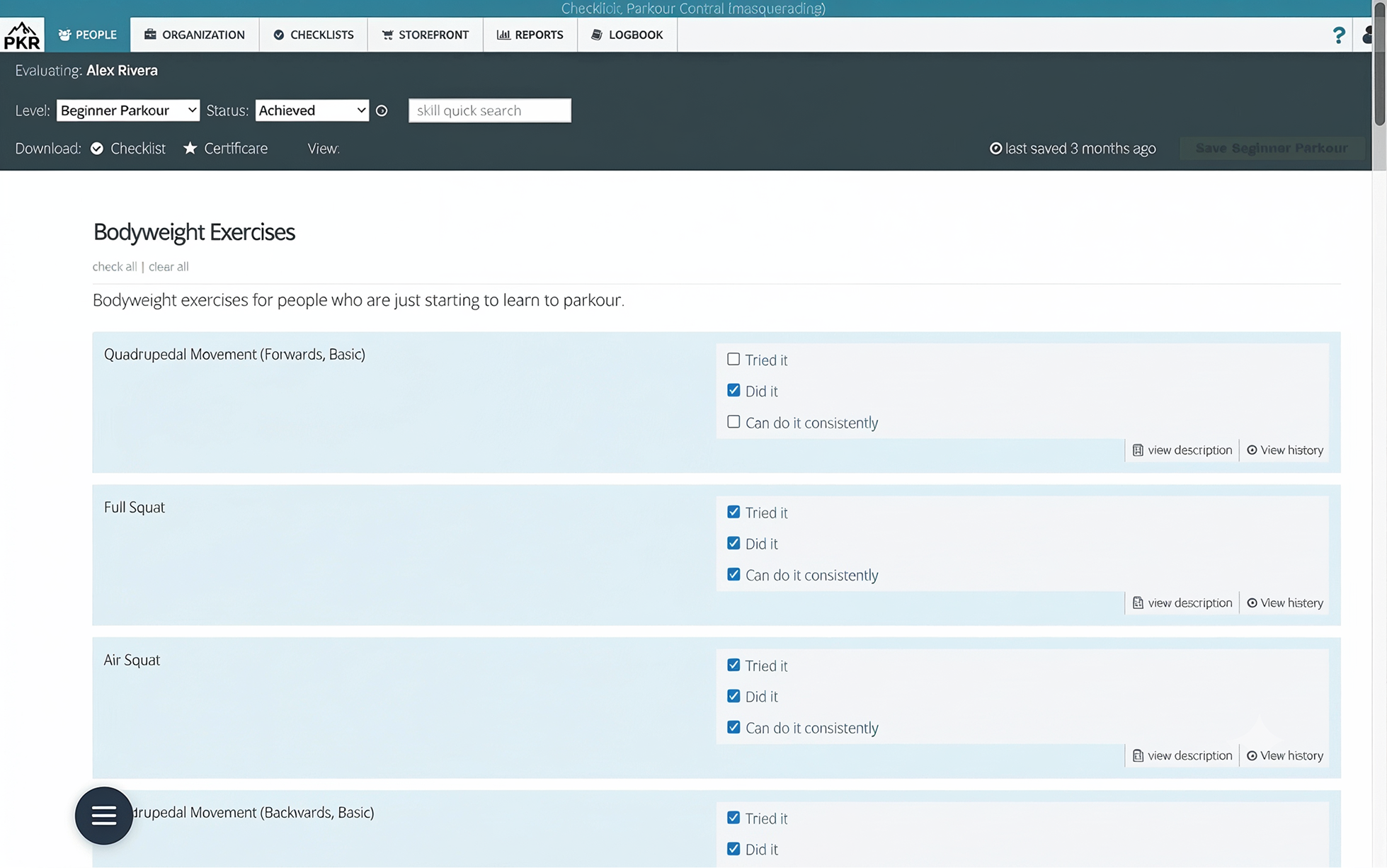The image size is (1387, 868).
Task: Open the Organization tab
Action: pyautogui.click(x=195, y=35)
